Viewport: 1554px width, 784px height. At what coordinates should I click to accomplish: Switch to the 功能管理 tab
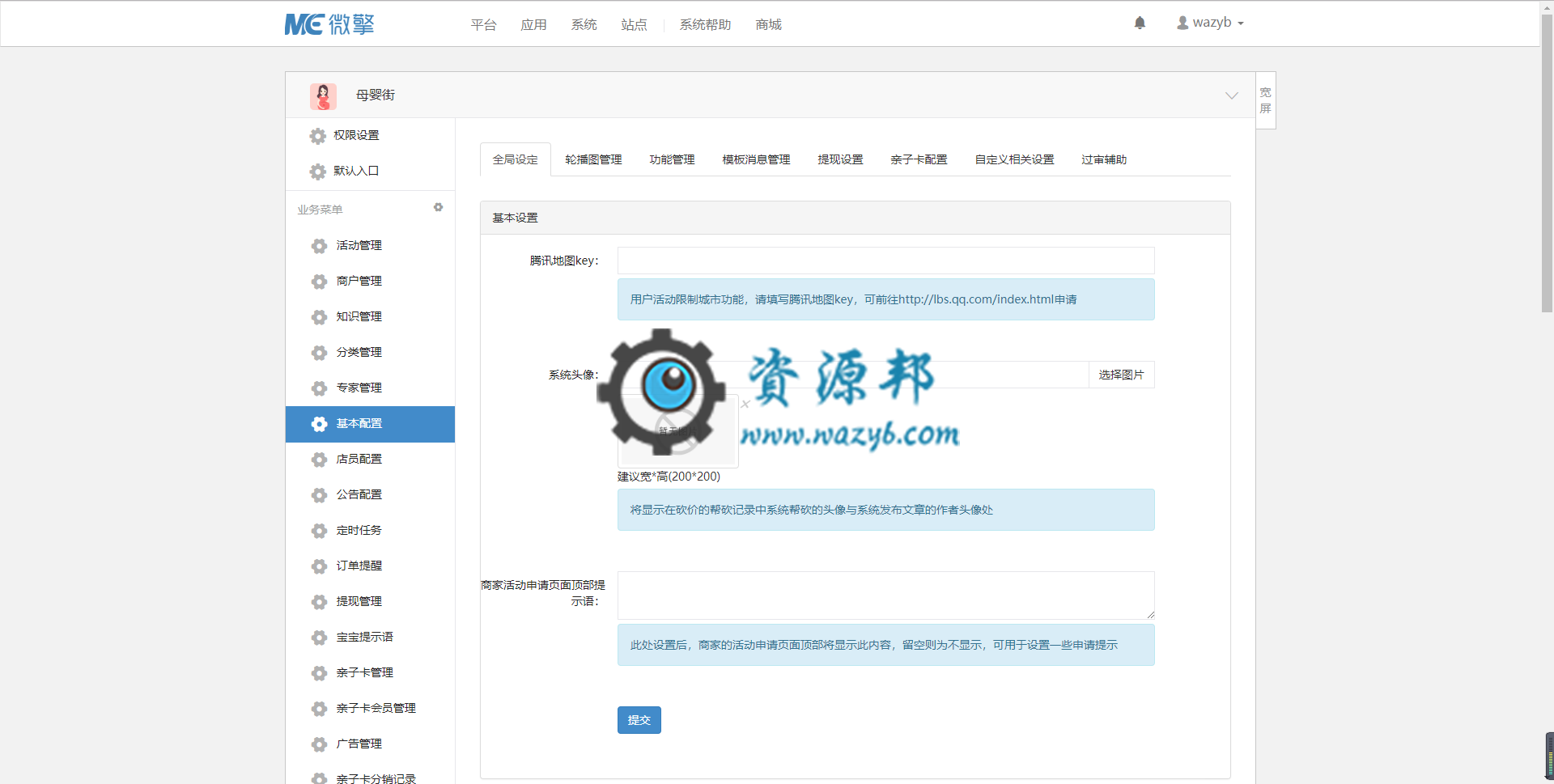(672, 159)
